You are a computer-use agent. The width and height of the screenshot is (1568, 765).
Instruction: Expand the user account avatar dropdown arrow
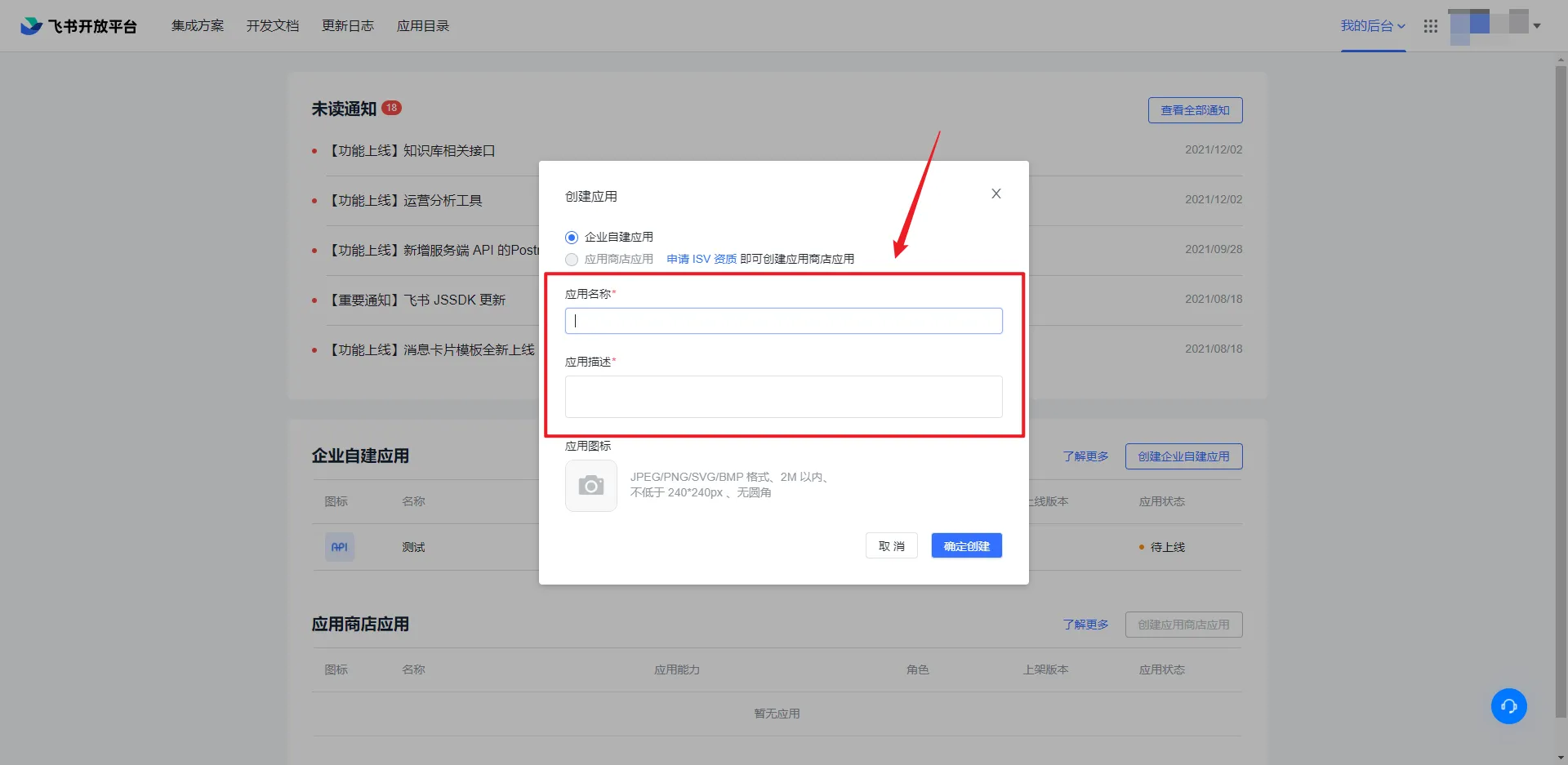[x=1537, y=26]
